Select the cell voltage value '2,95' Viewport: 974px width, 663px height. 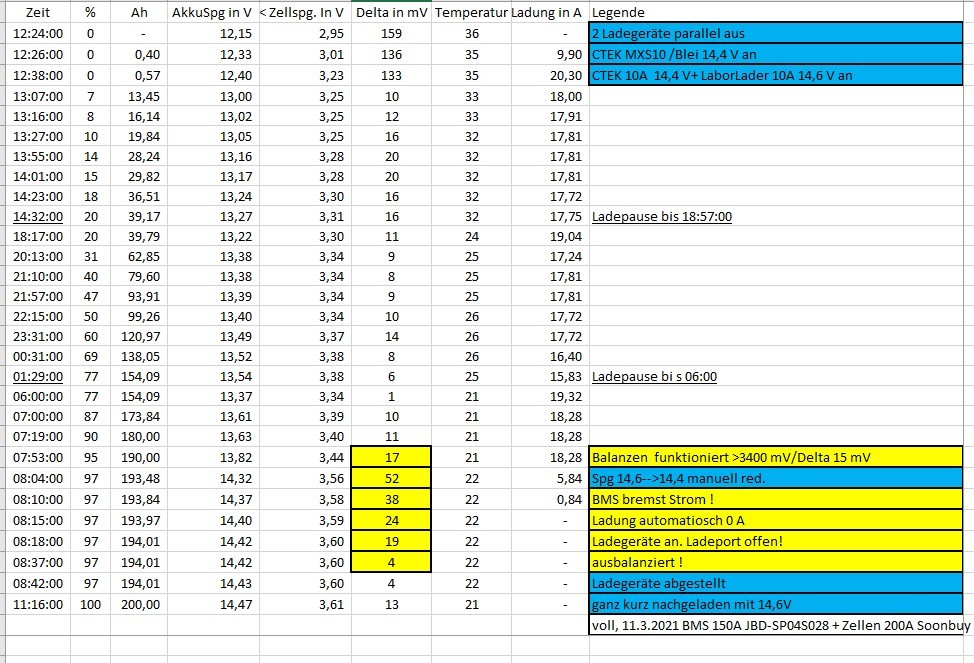point(305,34)
